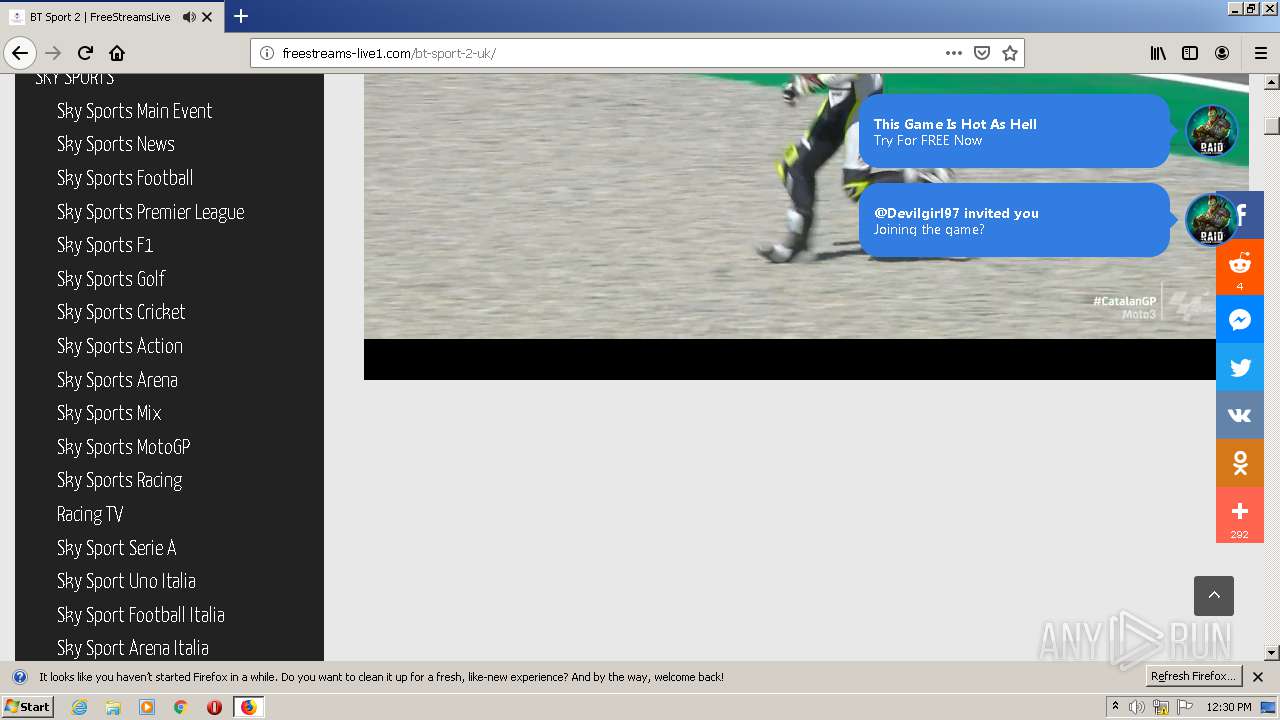
Task: Save page to Pocket
Action: pyautogui.click(x=982, y=53)
